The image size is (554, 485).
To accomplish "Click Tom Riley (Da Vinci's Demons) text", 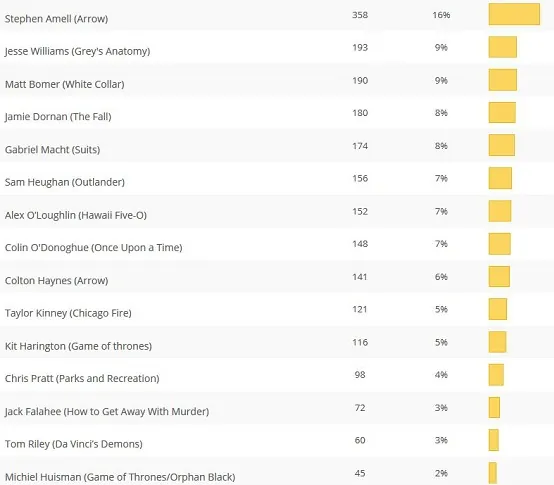I will tap(73, 444).
